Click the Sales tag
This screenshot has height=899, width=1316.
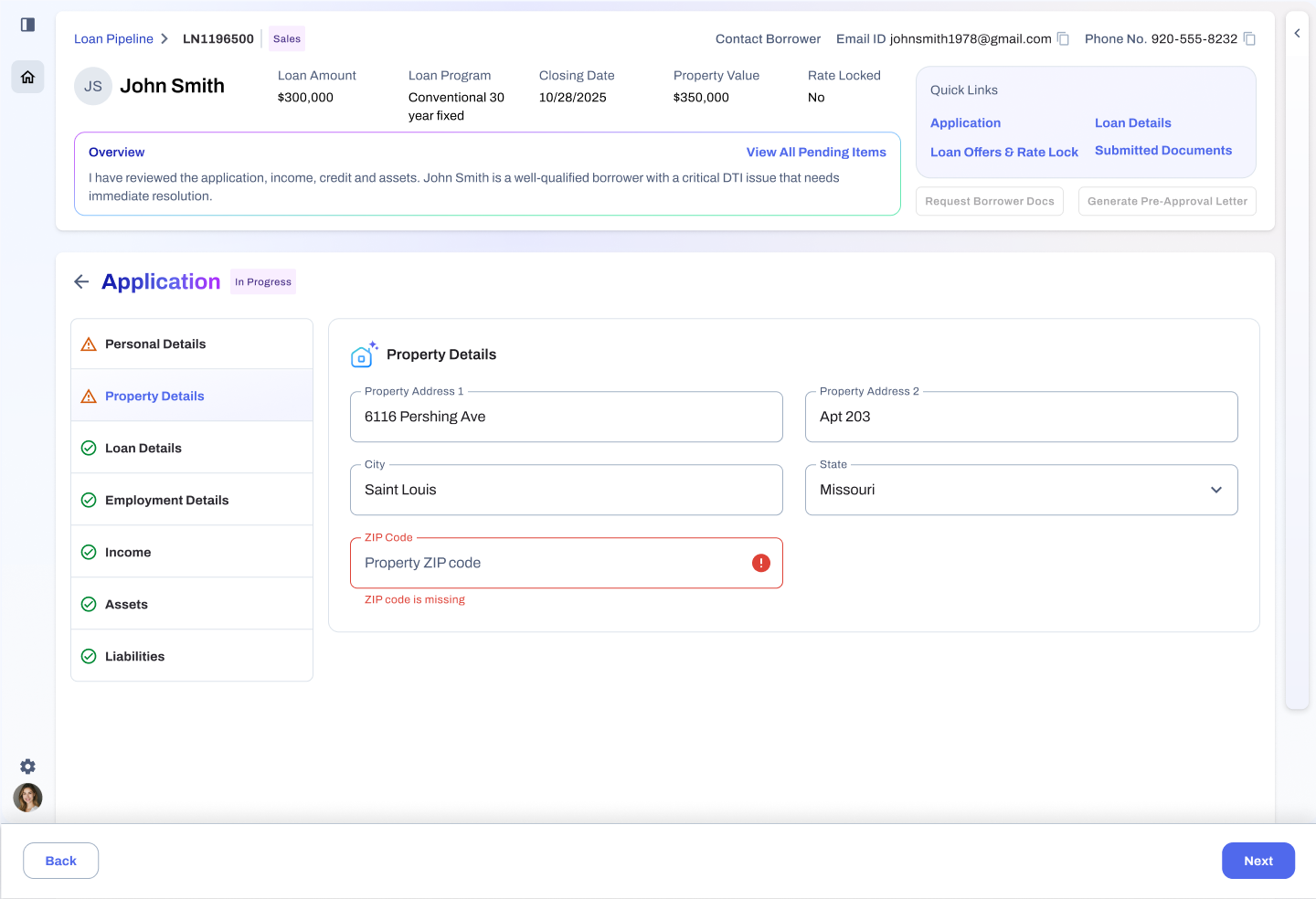pyautogui.click(x=287, y=38)
